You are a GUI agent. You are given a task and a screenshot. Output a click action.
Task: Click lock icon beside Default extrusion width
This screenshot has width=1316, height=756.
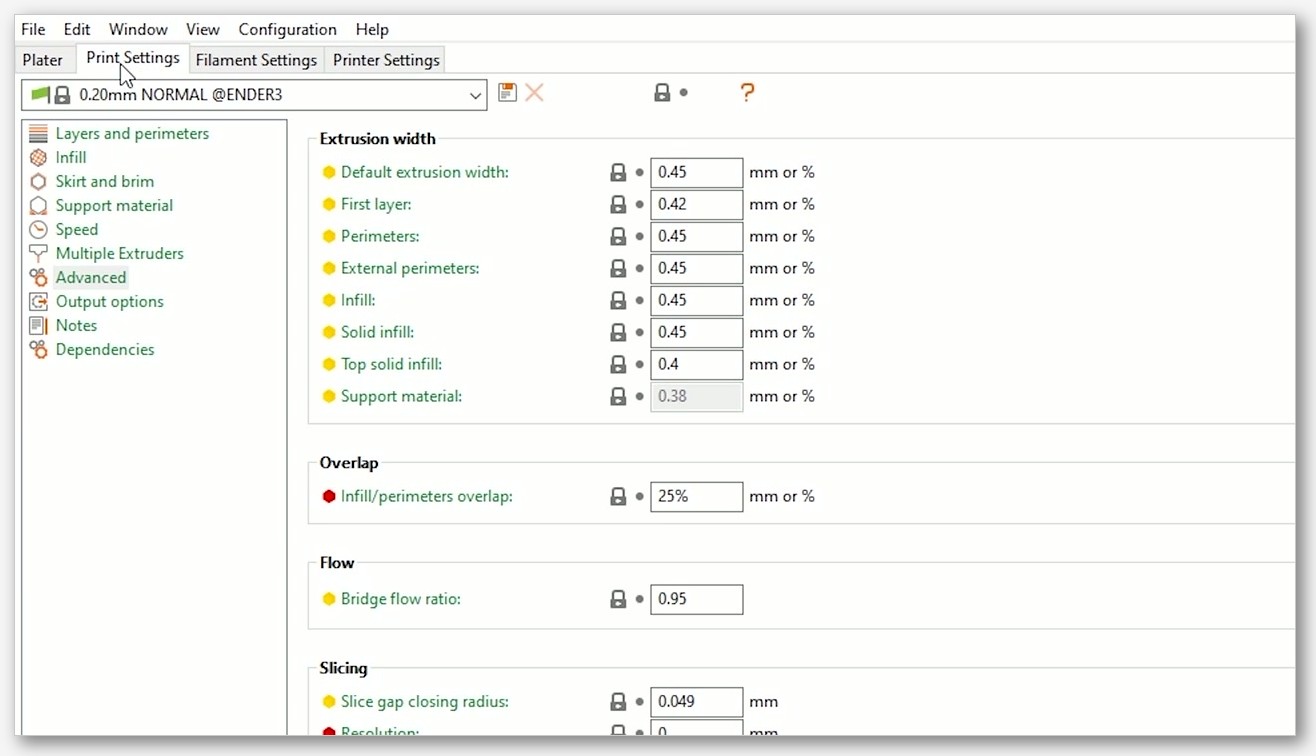click(618, 173)
